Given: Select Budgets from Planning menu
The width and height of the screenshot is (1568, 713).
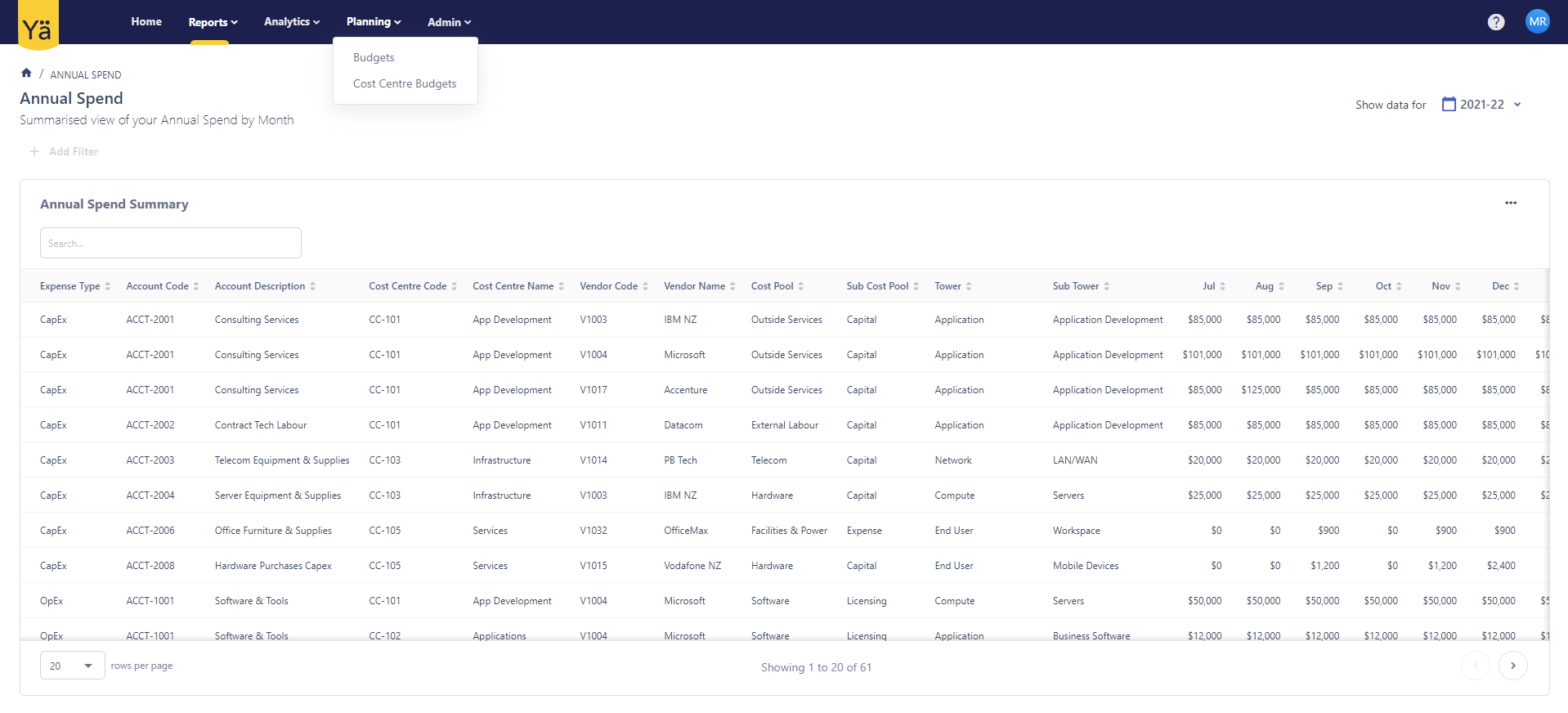Looking at the screenshot, I should [374, 58].
